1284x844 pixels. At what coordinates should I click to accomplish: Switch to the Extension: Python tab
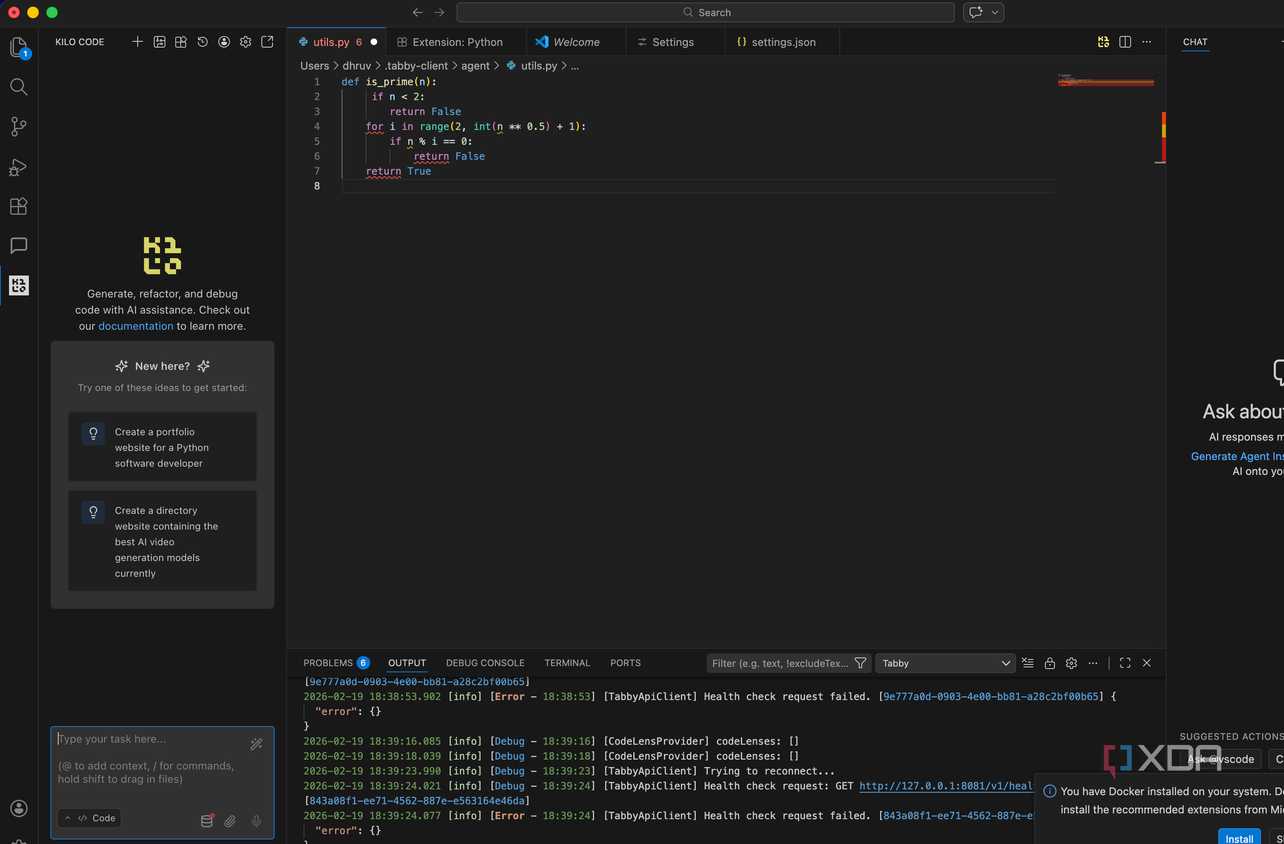457,42
